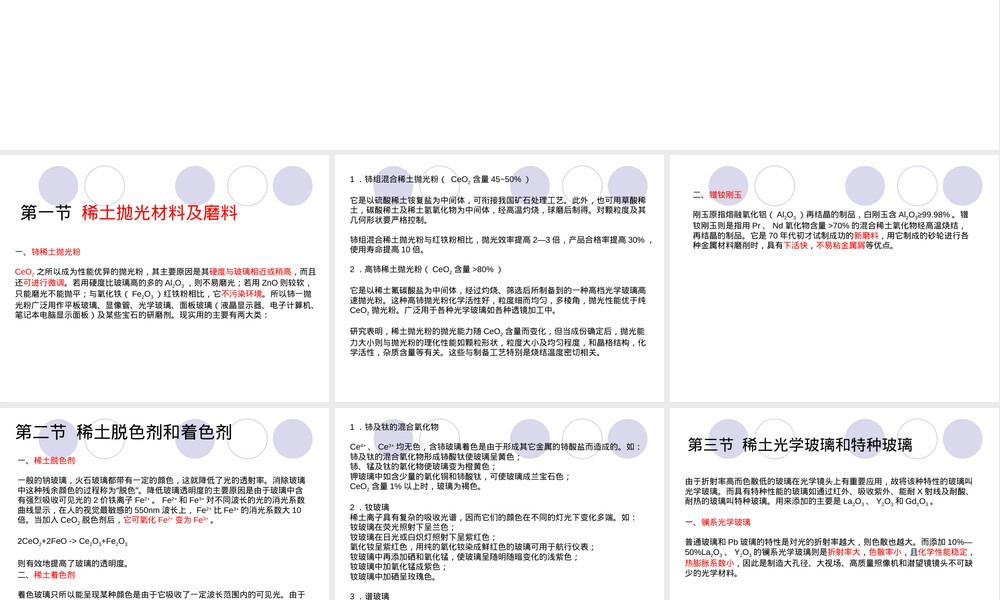Open the slide thumbnail about 镨钕刚玉
Viewport: 1000px width, 600px height.
(x=834, y=278)
